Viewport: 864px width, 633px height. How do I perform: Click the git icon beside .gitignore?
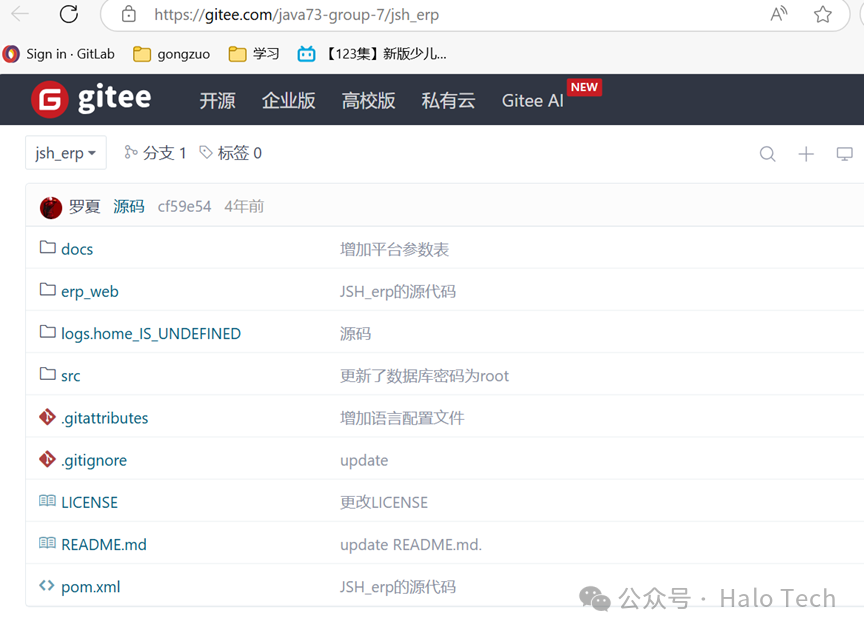tap(47, 458)
